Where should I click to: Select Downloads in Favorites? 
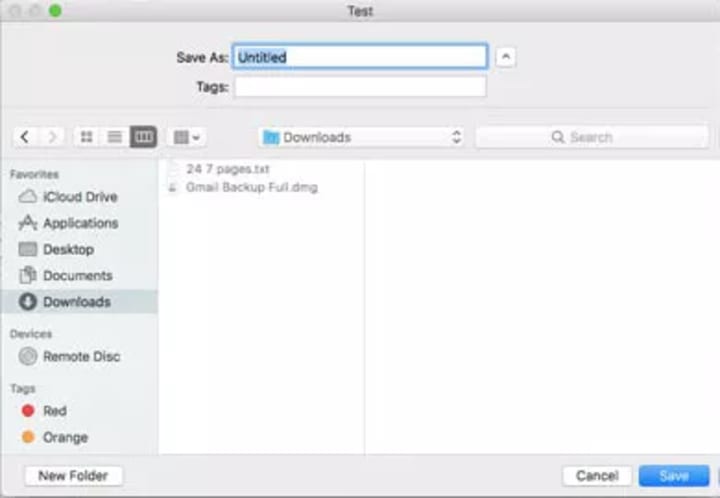coord(79,302)
